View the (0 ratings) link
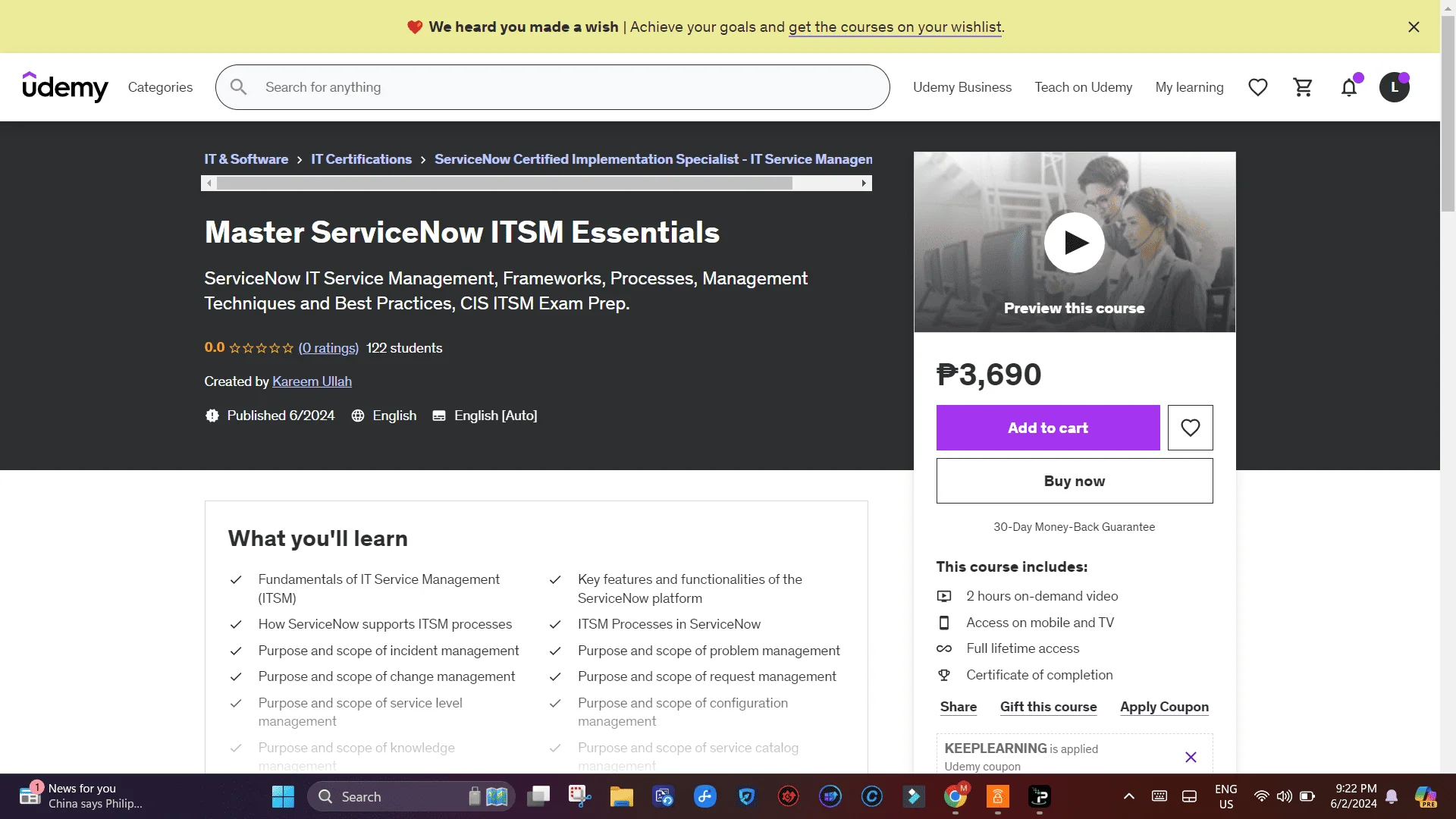The image size is (1456, 819). coord(328,348)
